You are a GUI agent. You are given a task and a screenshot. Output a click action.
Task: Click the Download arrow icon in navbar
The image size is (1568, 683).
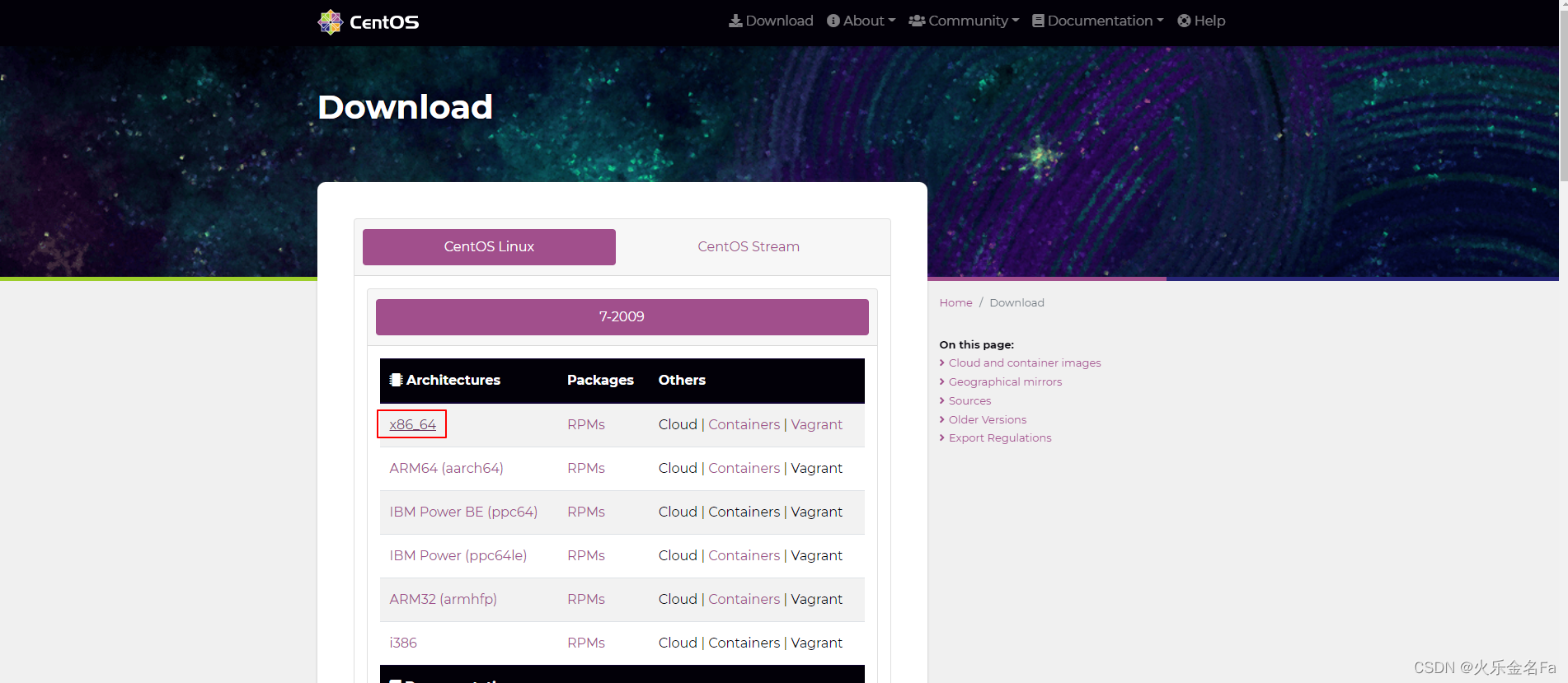735,21
